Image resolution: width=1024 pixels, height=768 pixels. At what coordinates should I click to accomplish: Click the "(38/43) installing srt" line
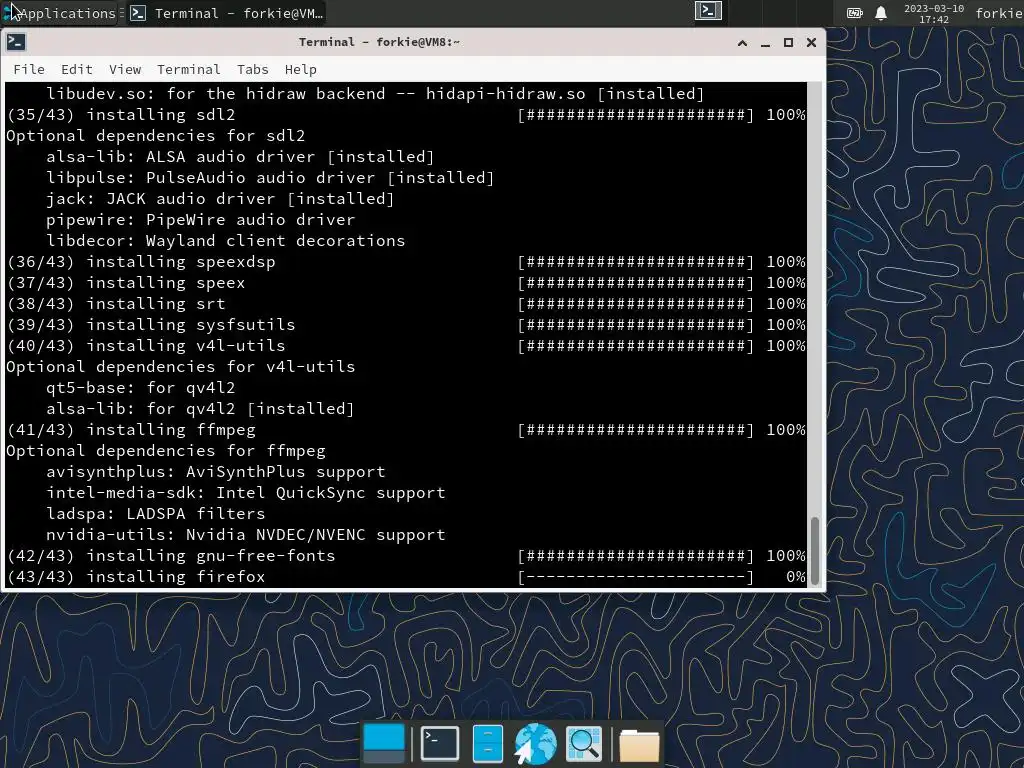[x=116, y=304]
